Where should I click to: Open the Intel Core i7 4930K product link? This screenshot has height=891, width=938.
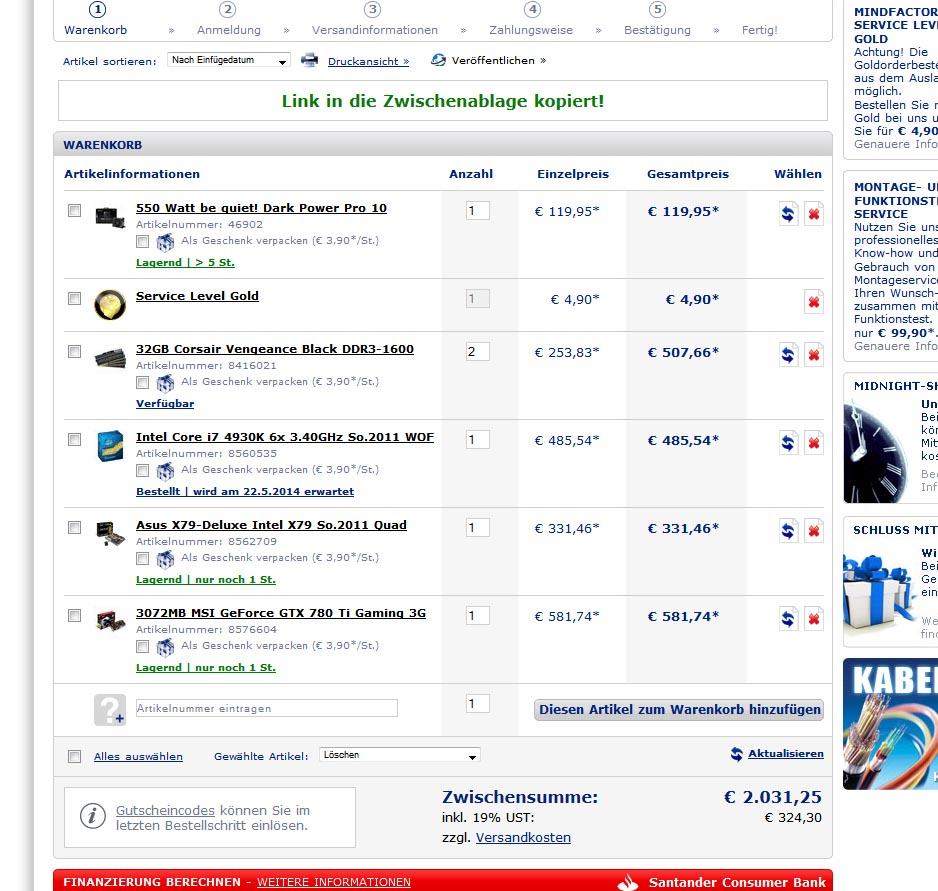(285, 437)
